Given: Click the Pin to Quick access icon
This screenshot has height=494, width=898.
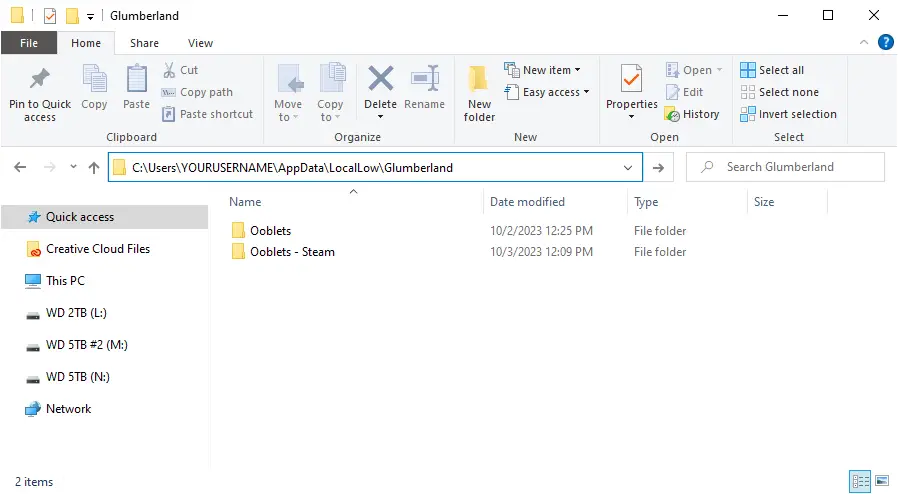Looking at the screenshot, I should tap(40, 79).
